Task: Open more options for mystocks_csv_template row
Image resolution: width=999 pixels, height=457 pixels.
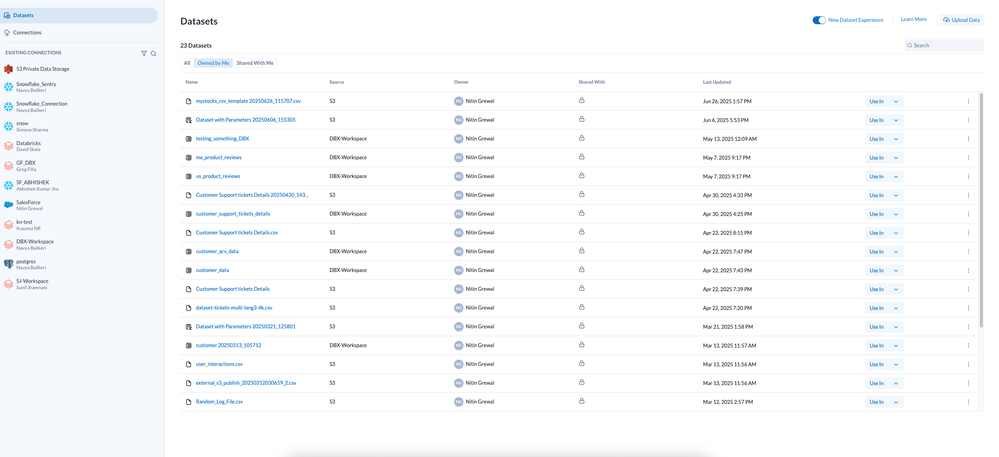Action: pos(968,101)
